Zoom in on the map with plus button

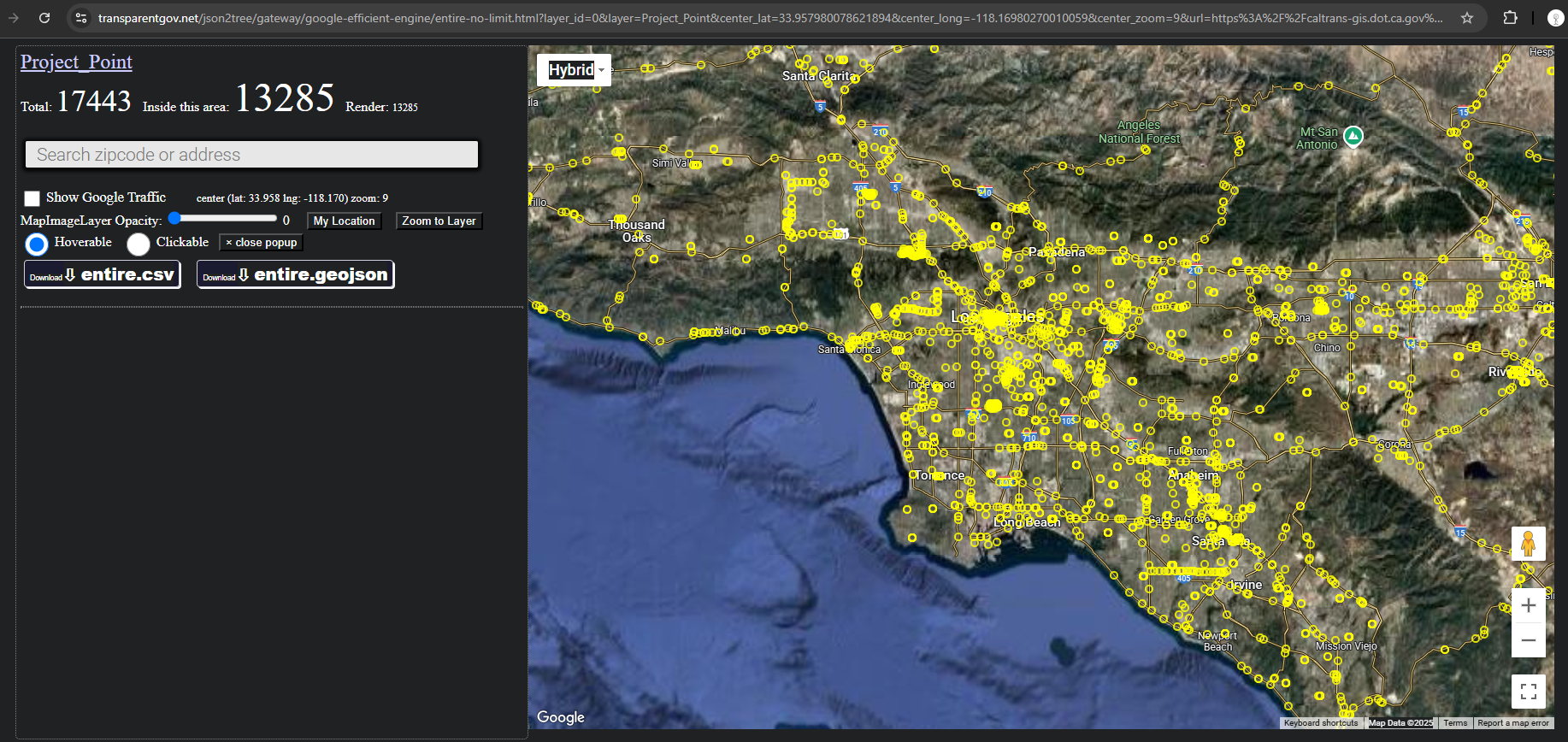1529,605
